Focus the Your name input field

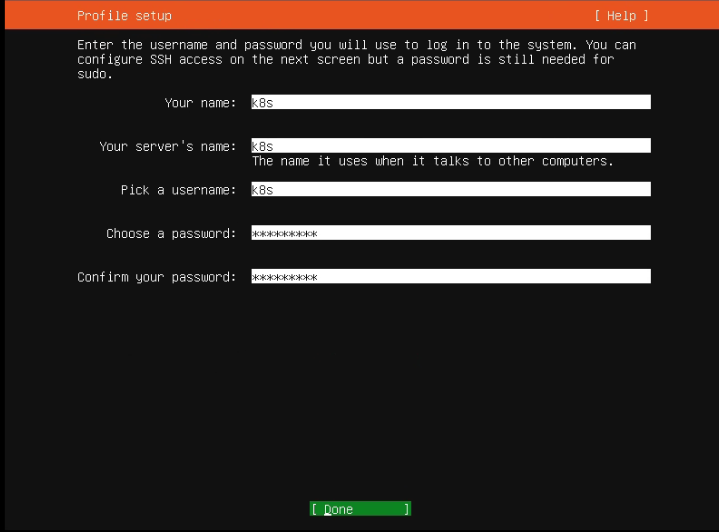(x=451, y=102)
